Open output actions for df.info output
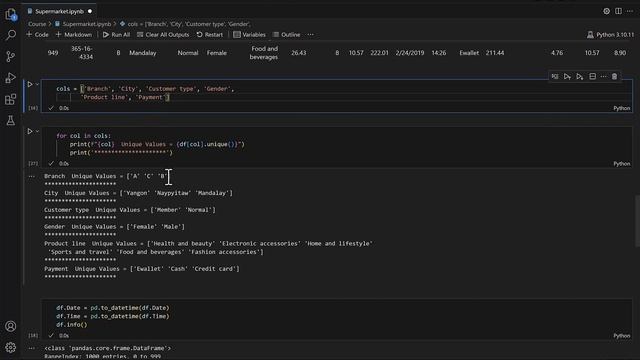 point(31,348)
